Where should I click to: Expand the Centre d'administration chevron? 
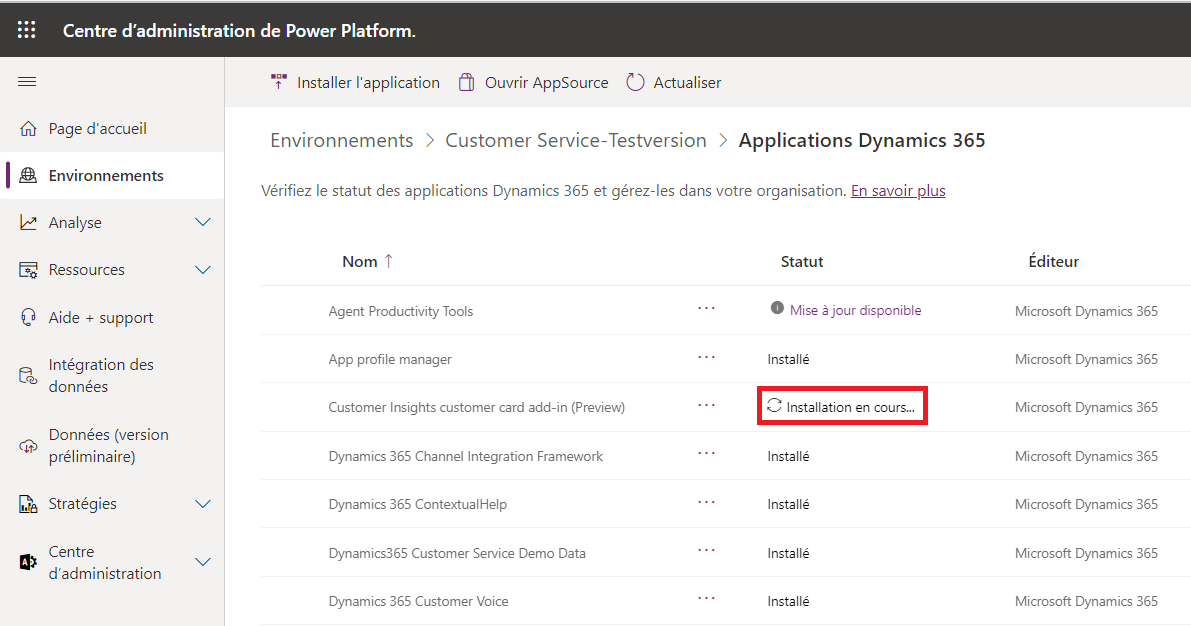coord(203,562)
